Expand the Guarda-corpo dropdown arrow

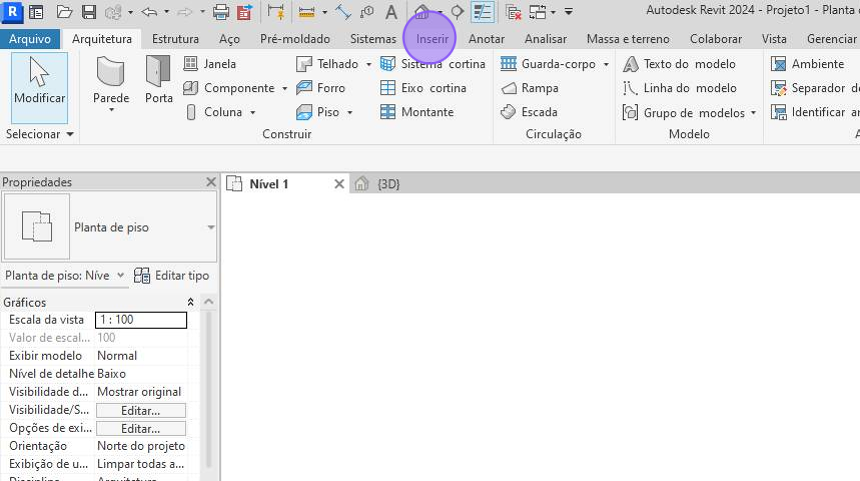[x=606, y=64]
